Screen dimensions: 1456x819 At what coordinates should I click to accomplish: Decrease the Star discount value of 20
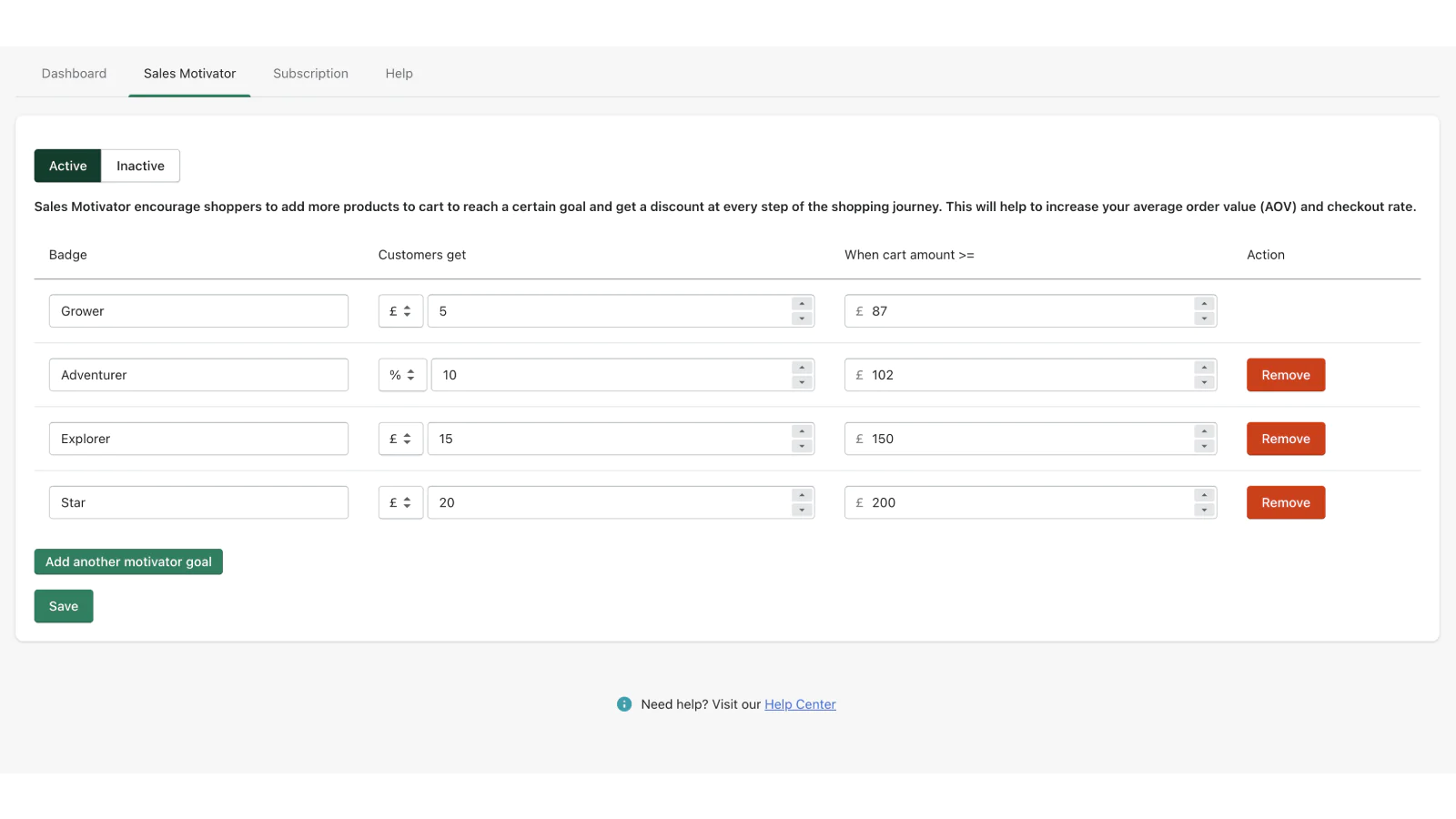[802, 510]
